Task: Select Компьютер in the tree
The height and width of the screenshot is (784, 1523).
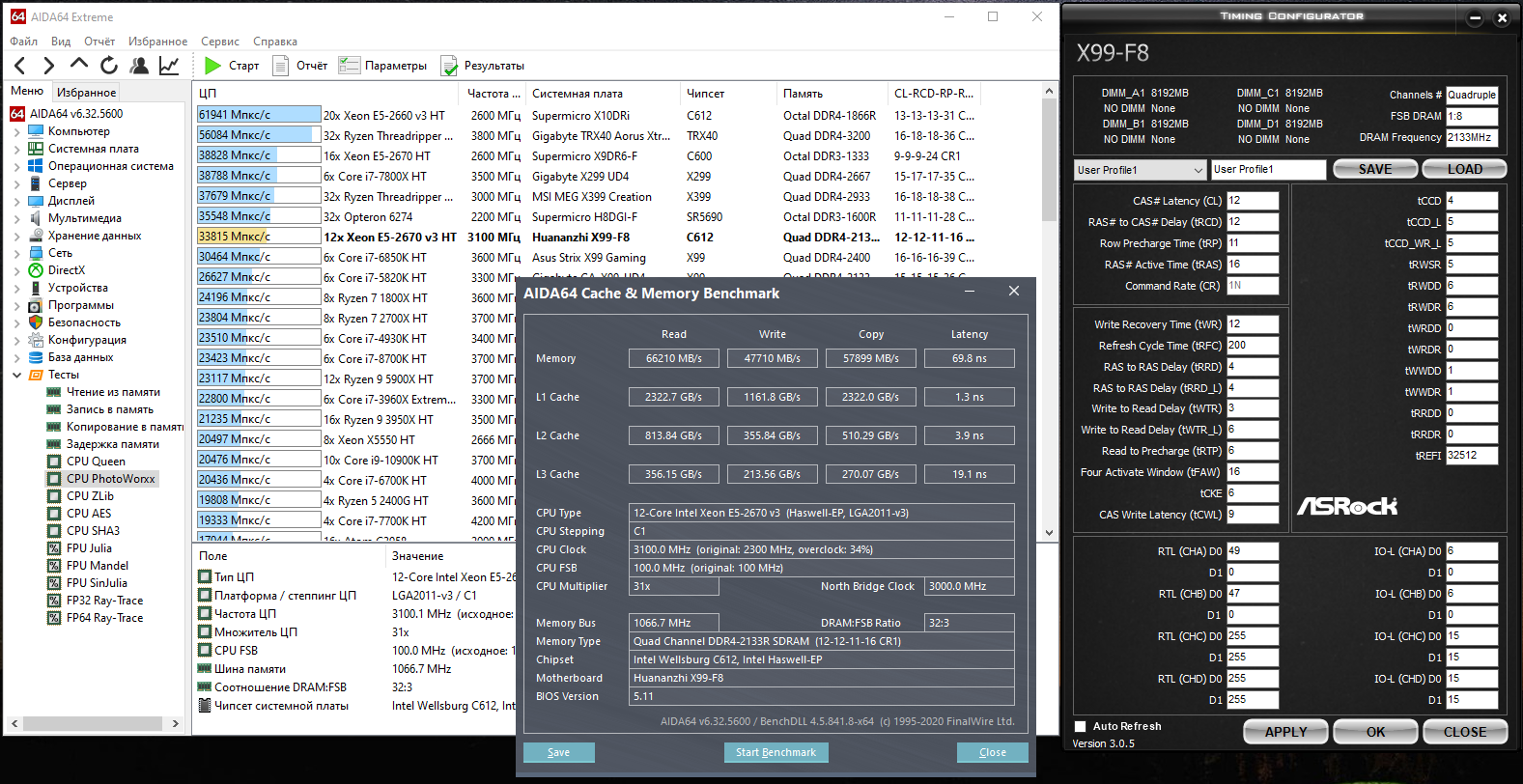Action: (x=79, y=131)
